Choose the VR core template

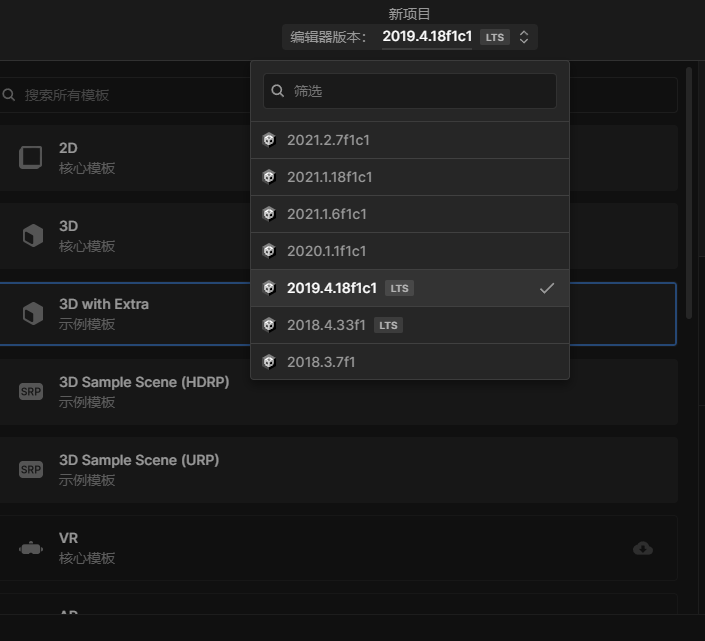click(339, 548)
